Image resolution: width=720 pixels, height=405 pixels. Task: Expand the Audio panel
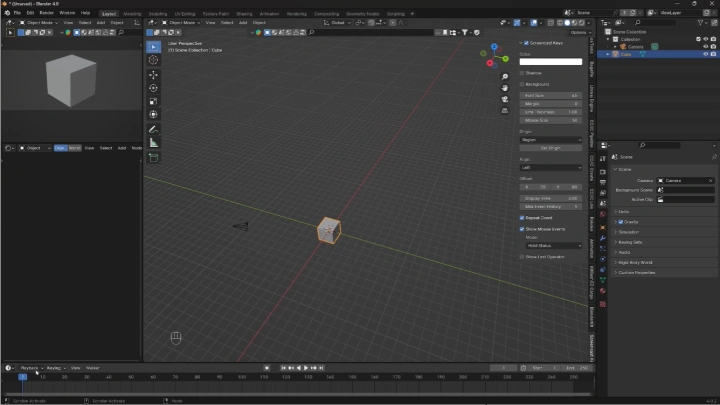(x=664, y=252)
